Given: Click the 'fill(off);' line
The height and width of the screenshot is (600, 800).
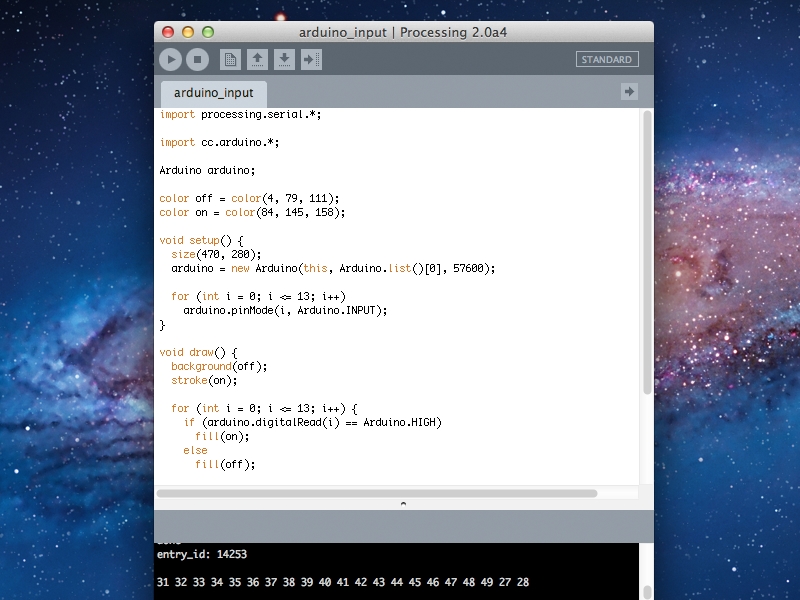Looking at the screenshot, I should click(x=225, y=464).
